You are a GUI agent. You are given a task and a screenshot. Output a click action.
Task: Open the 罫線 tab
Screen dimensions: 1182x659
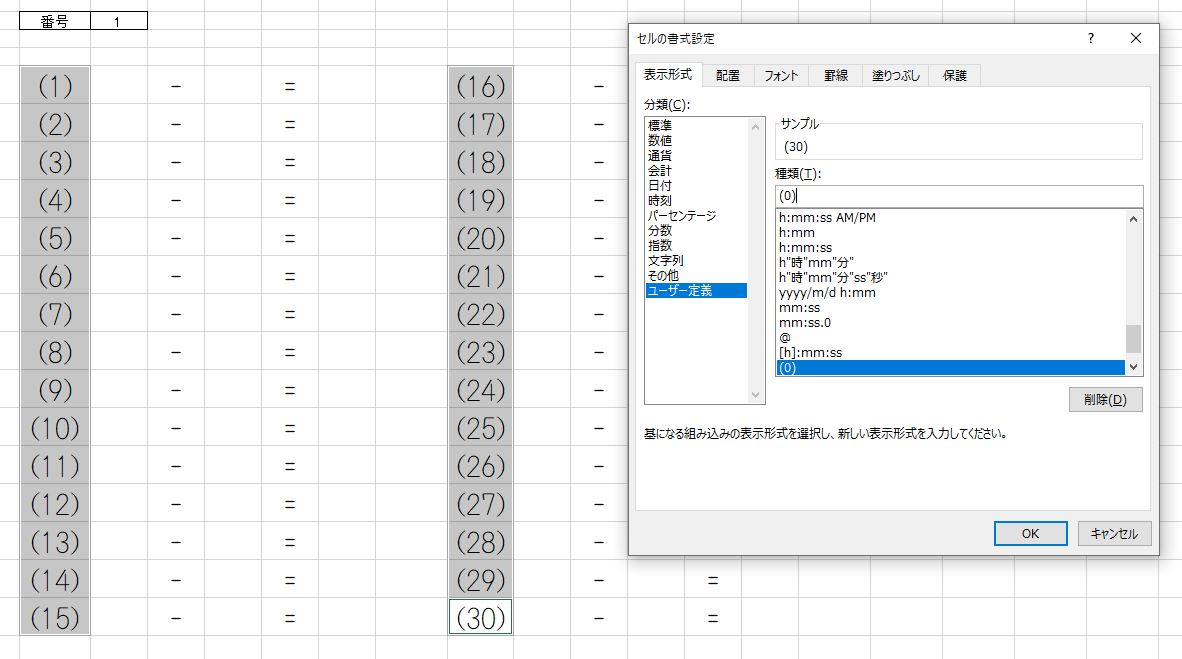point(835,75)
